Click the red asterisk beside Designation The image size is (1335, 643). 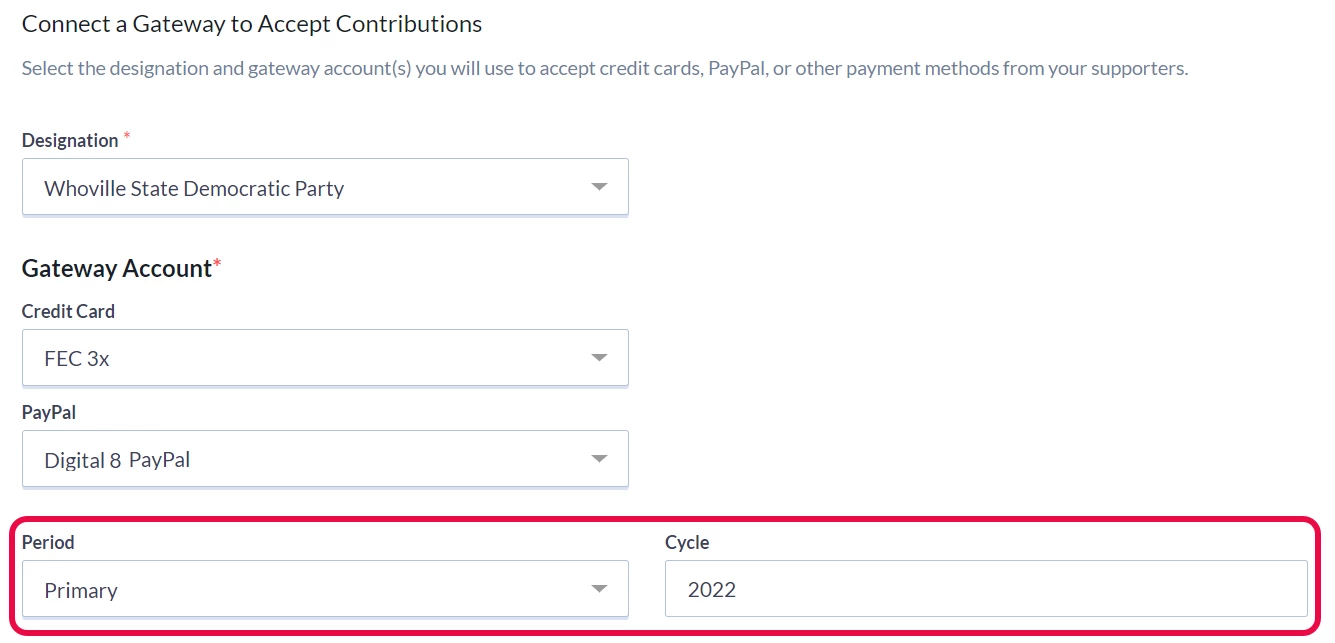tap(126, 135)
